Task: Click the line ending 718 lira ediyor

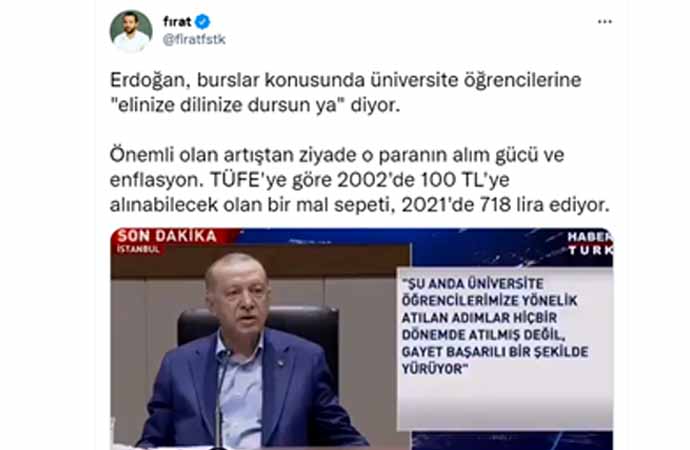Action: 360,205
